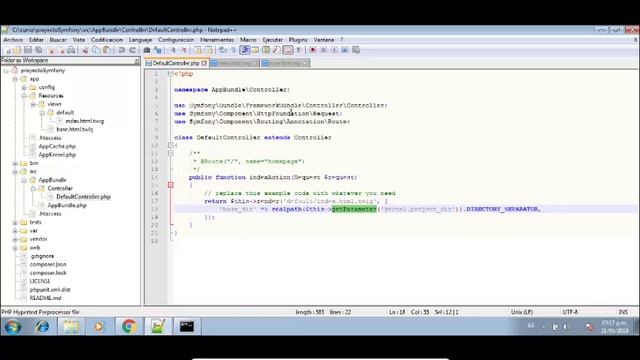Collapse the proyectoSymfony root node
This screenshot has width=640, height=360.
click(x=6, y=71)
